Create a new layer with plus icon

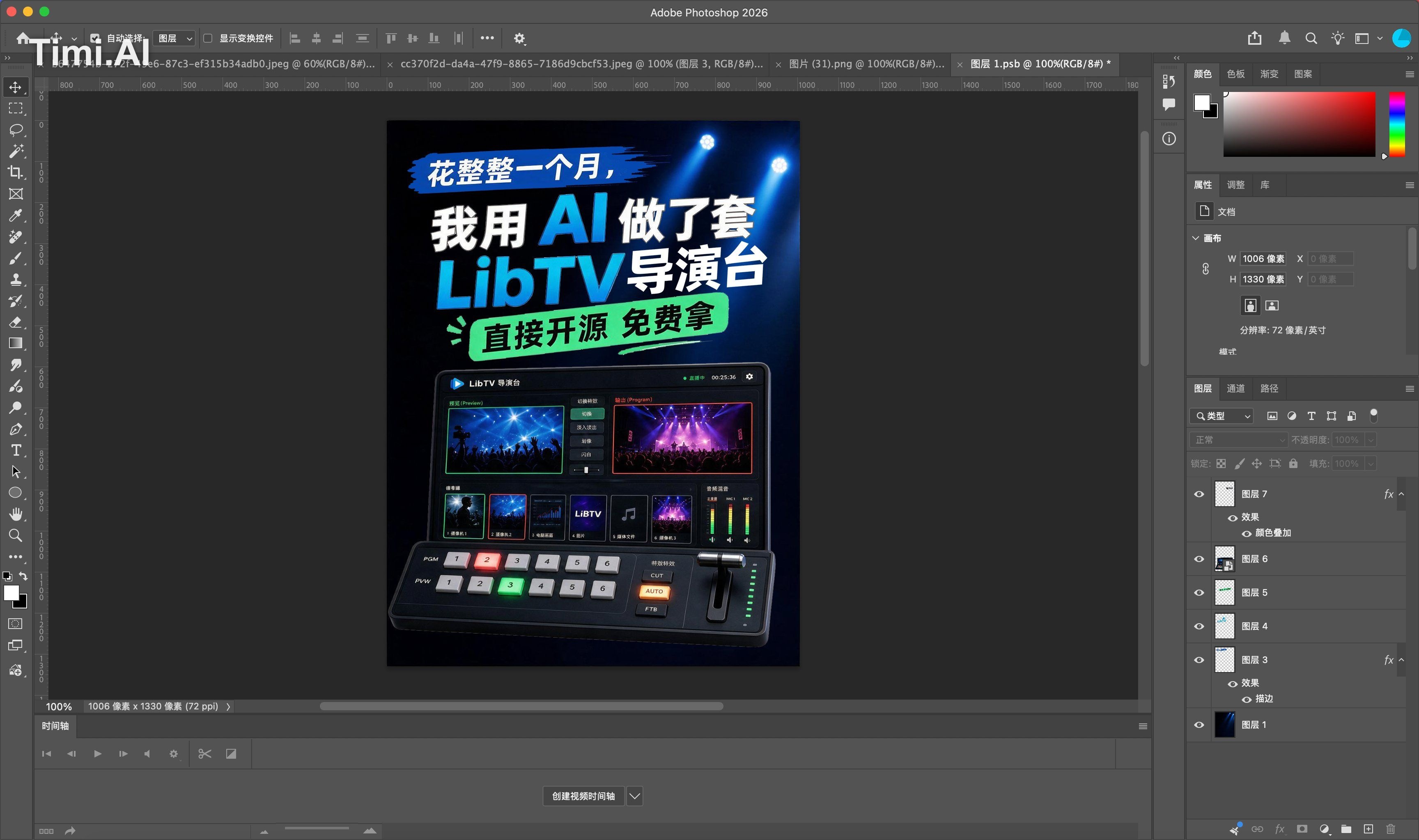[x=1368, y=829]
